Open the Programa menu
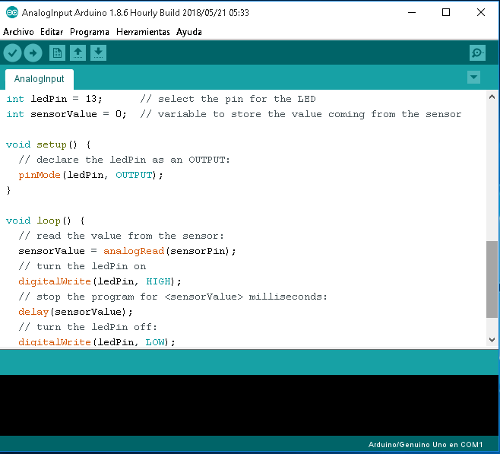 point(89,32)
